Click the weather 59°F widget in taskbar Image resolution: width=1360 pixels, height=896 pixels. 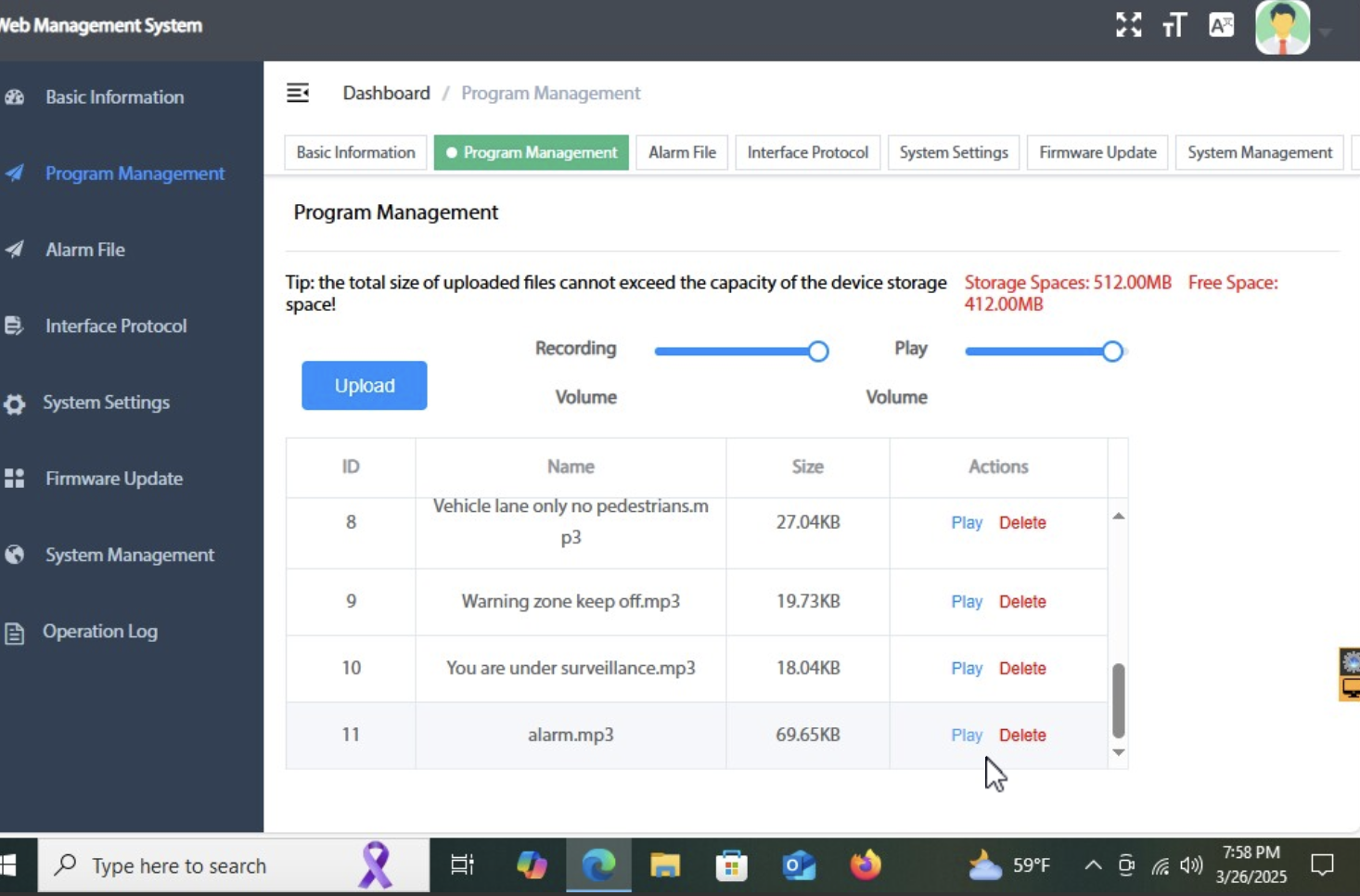tap(1009, 865)
